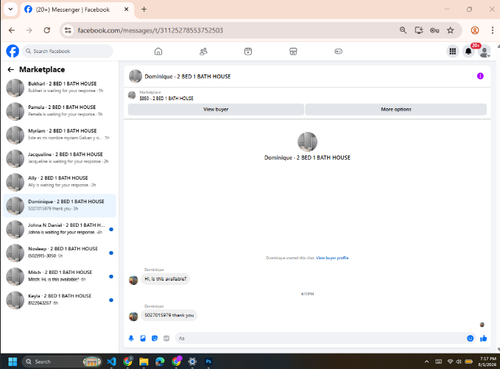Click the voice clip microphone icon
Image resolution: width=500 pixels, height=369 pixels.
click(131, 338)
